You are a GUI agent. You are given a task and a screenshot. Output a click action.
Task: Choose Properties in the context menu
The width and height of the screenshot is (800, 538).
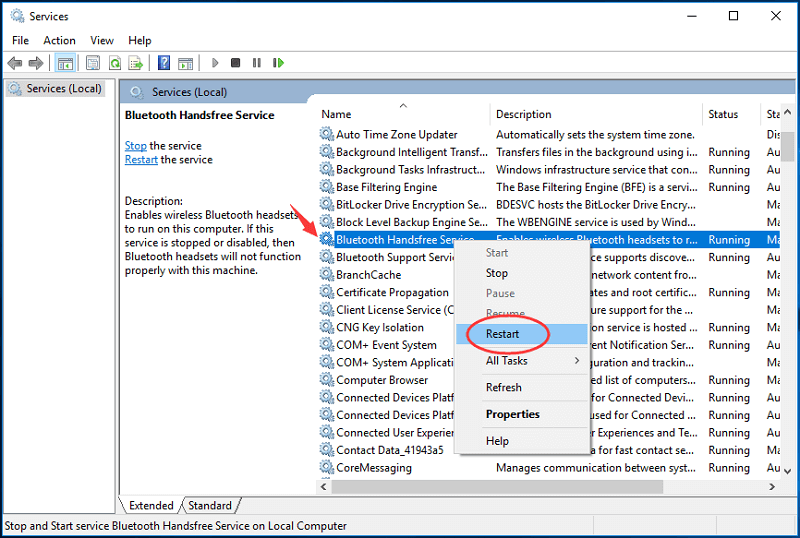click(521, 414)
